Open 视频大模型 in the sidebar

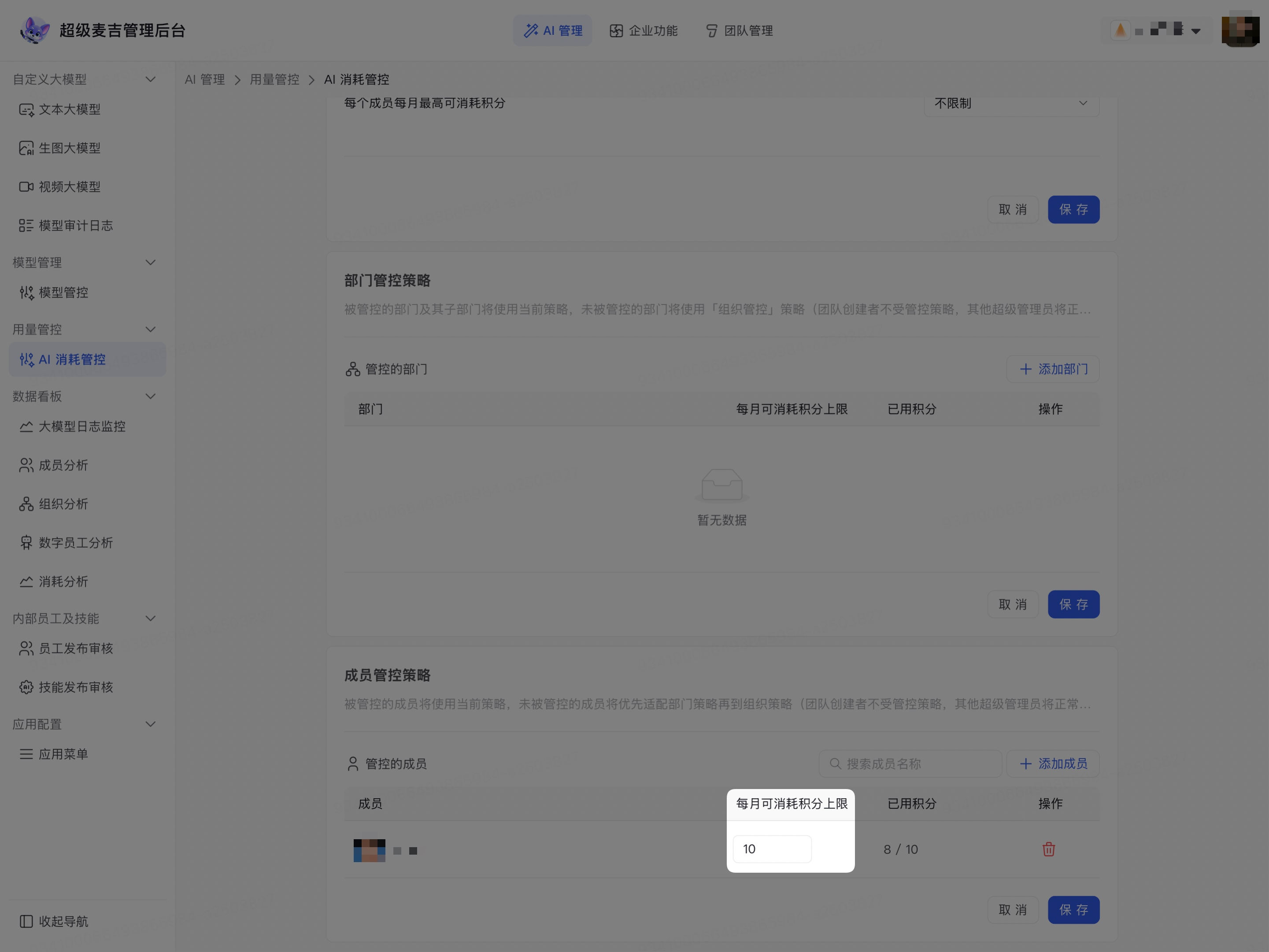(87, 186)
